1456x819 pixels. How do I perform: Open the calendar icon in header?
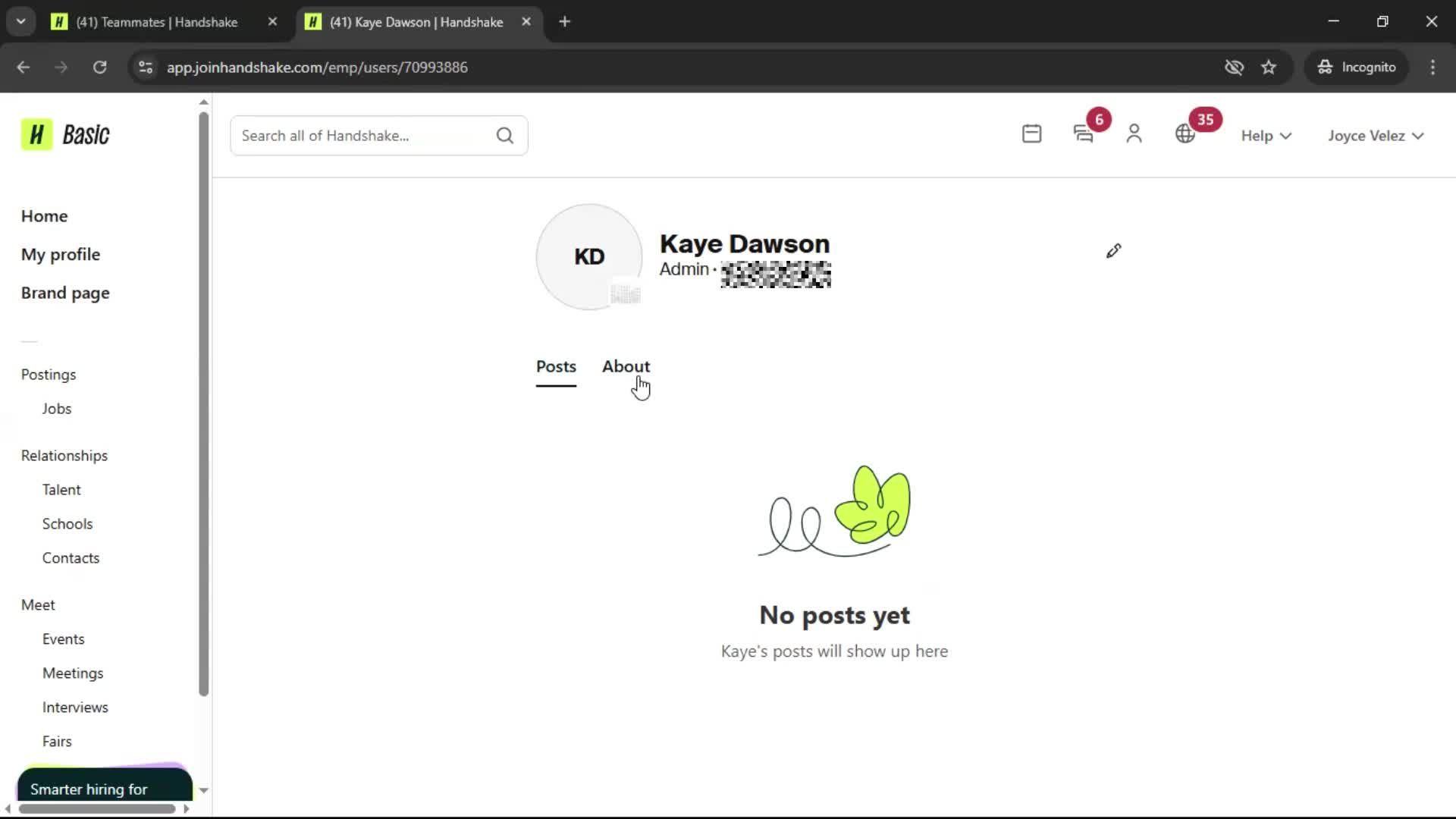click(1031, 134)
